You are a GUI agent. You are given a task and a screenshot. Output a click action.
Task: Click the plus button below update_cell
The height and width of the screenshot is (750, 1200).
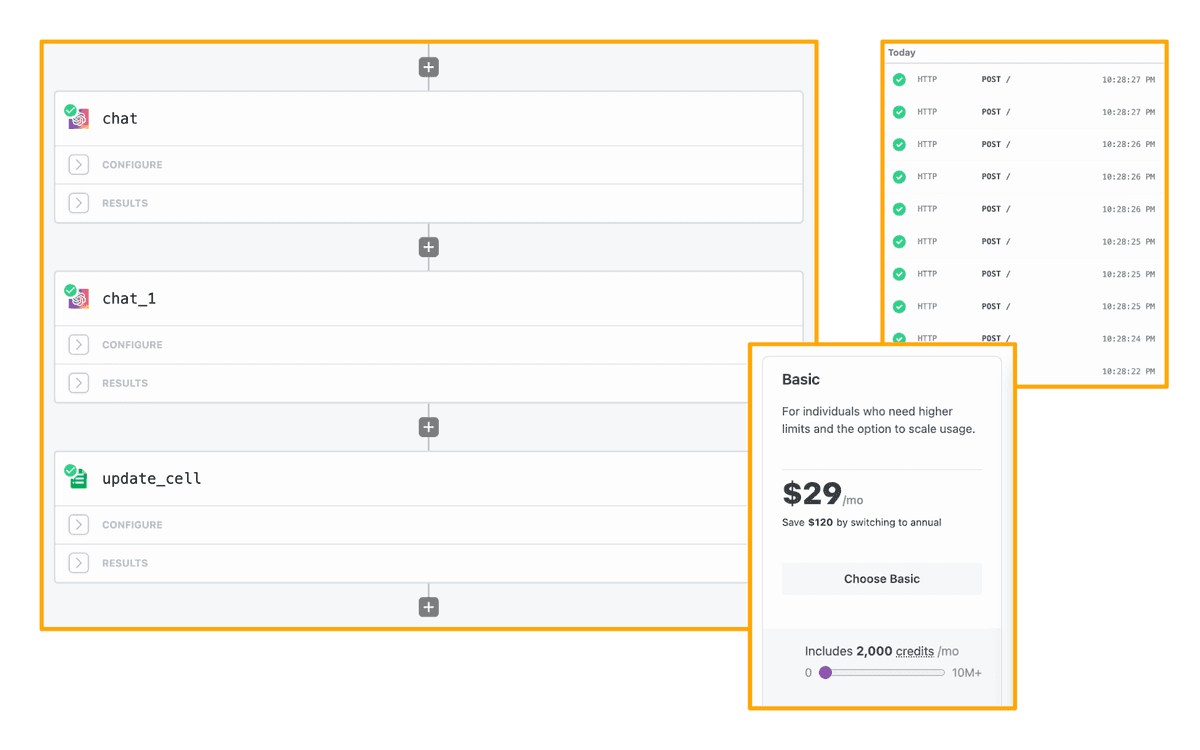(428, 607)
